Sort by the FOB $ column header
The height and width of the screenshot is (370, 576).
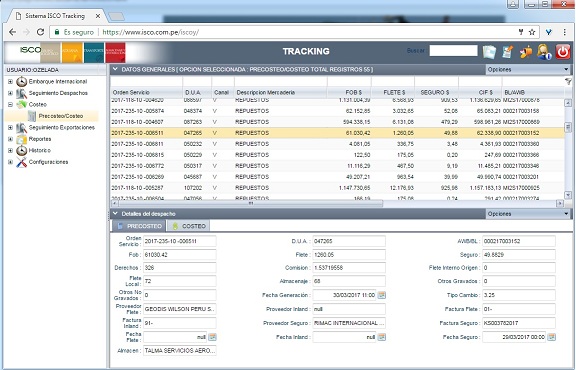point(349,93)
